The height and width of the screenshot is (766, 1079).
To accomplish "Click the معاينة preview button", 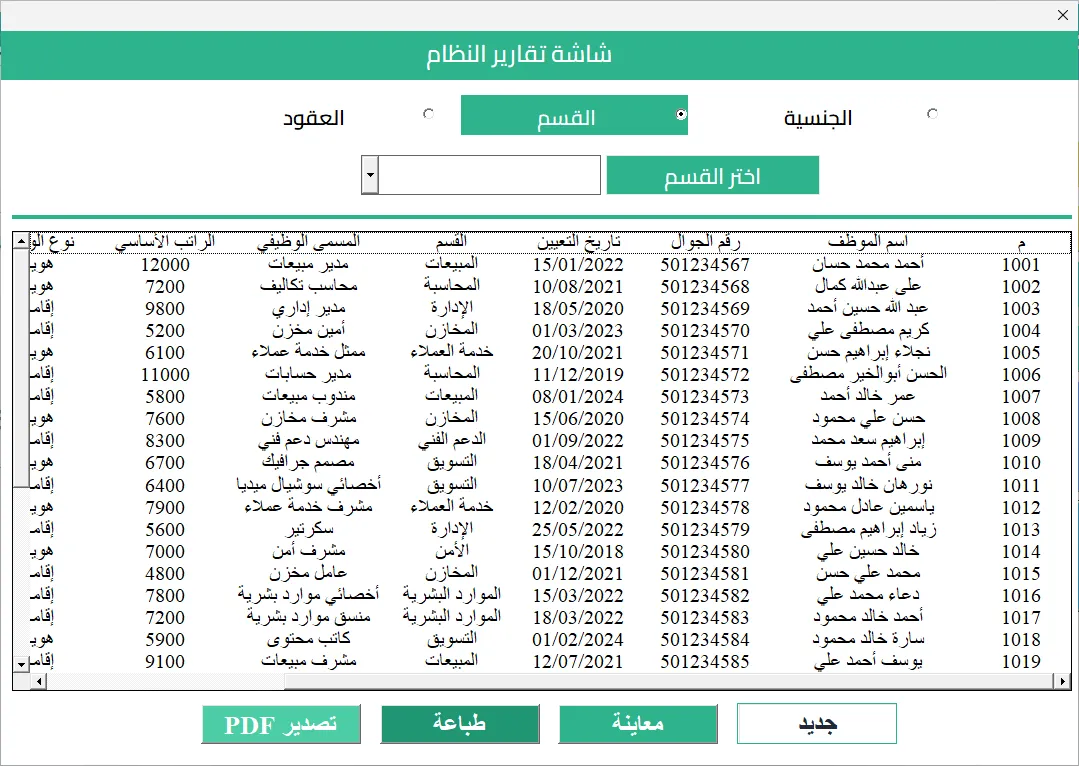I will (638, 723).
